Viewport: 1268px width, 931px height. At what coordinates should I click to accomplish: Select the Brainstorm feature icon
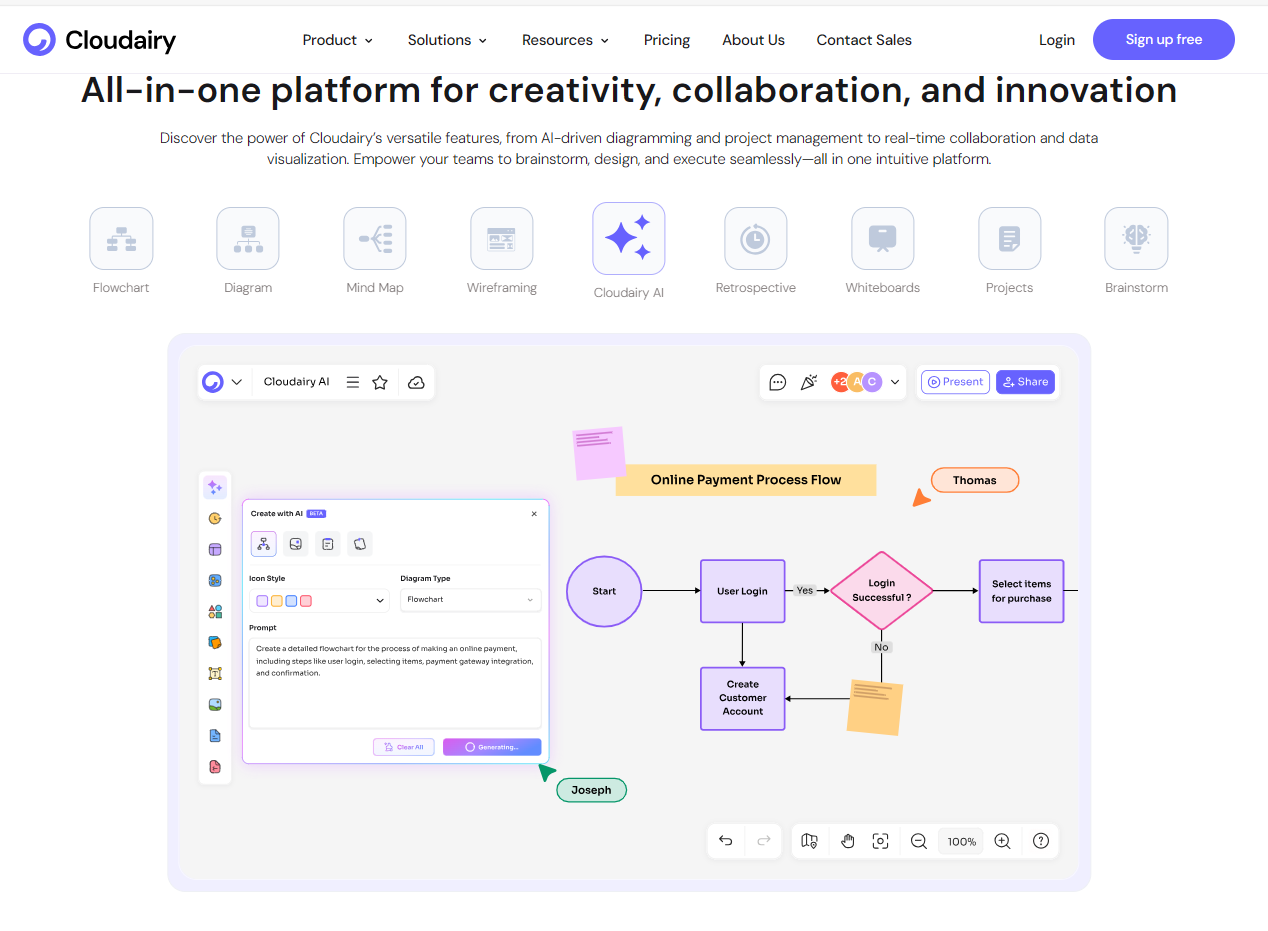click(x=1136, y=238)
